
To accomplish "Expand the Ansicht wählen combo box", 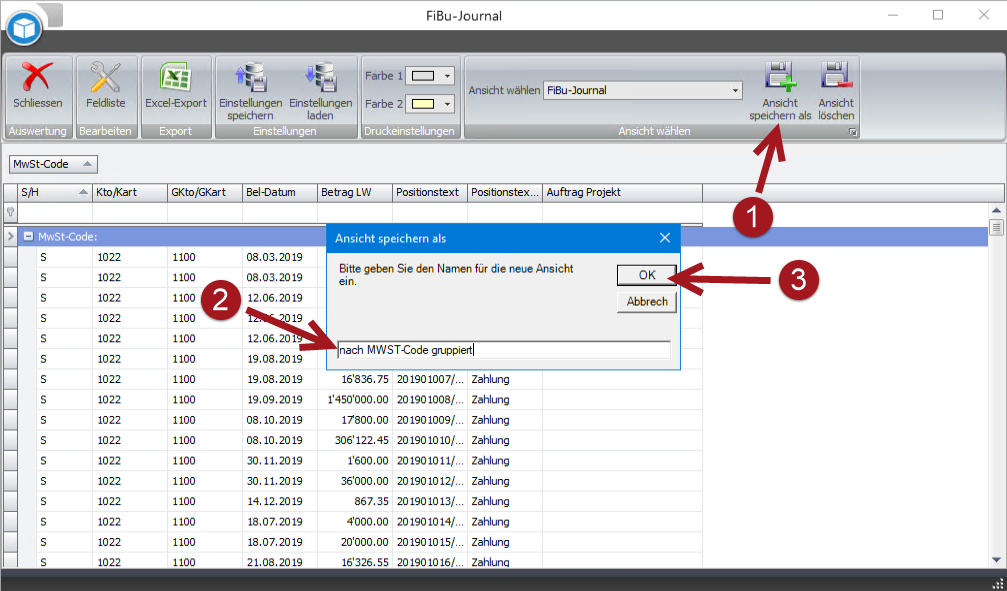I will pos(736,90).
